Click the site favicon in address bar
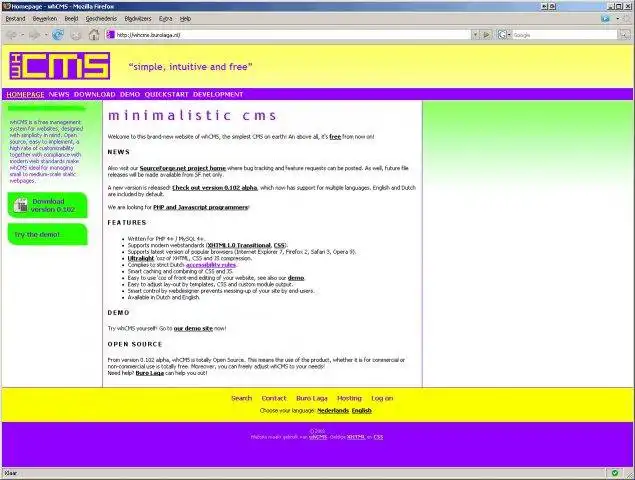This screenshot has height=480, width=635. 111,35
